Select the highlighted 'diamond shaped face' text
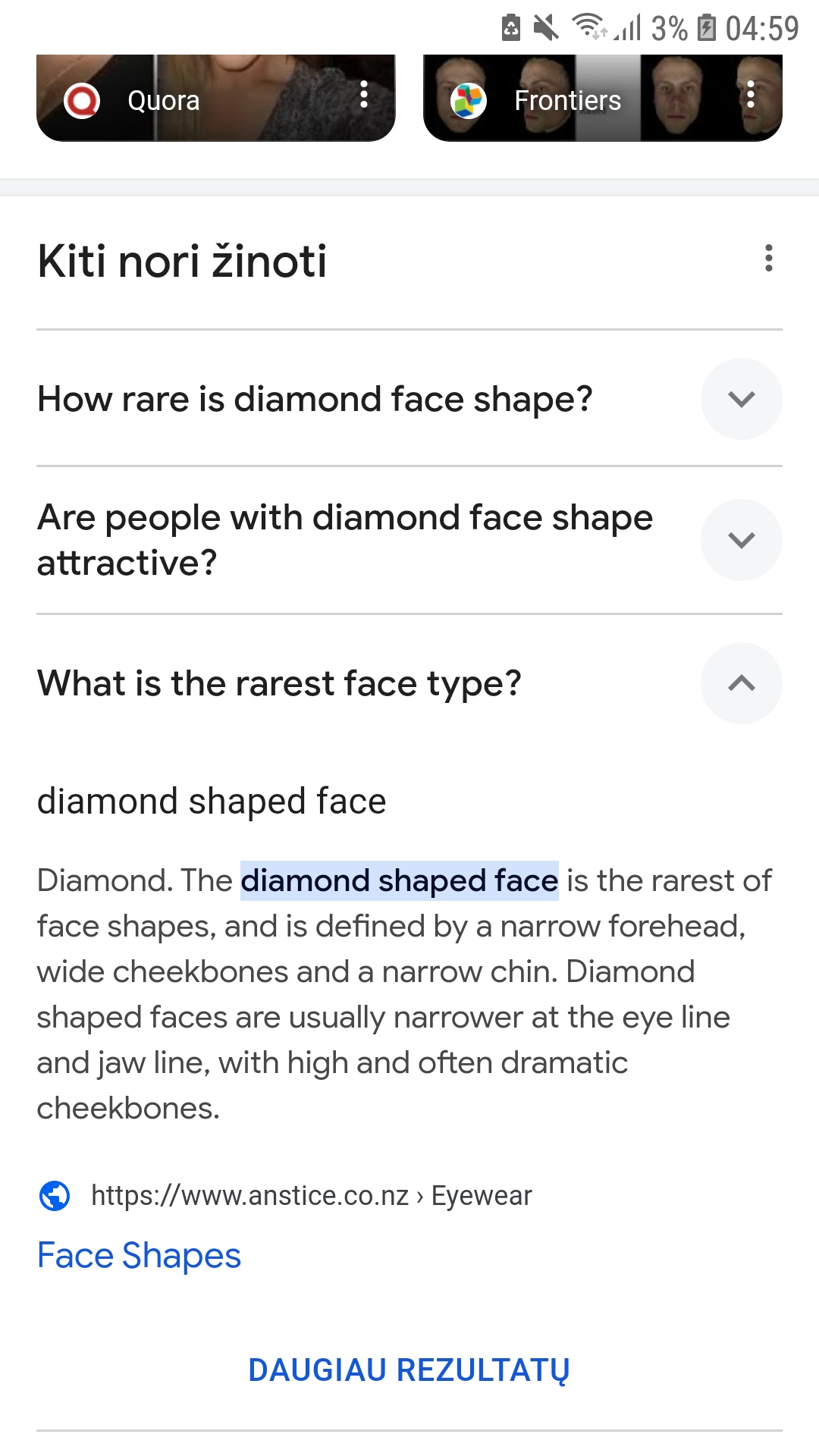Image resolution: width=819 pixels, height=1456 pixels. point(400,880)
